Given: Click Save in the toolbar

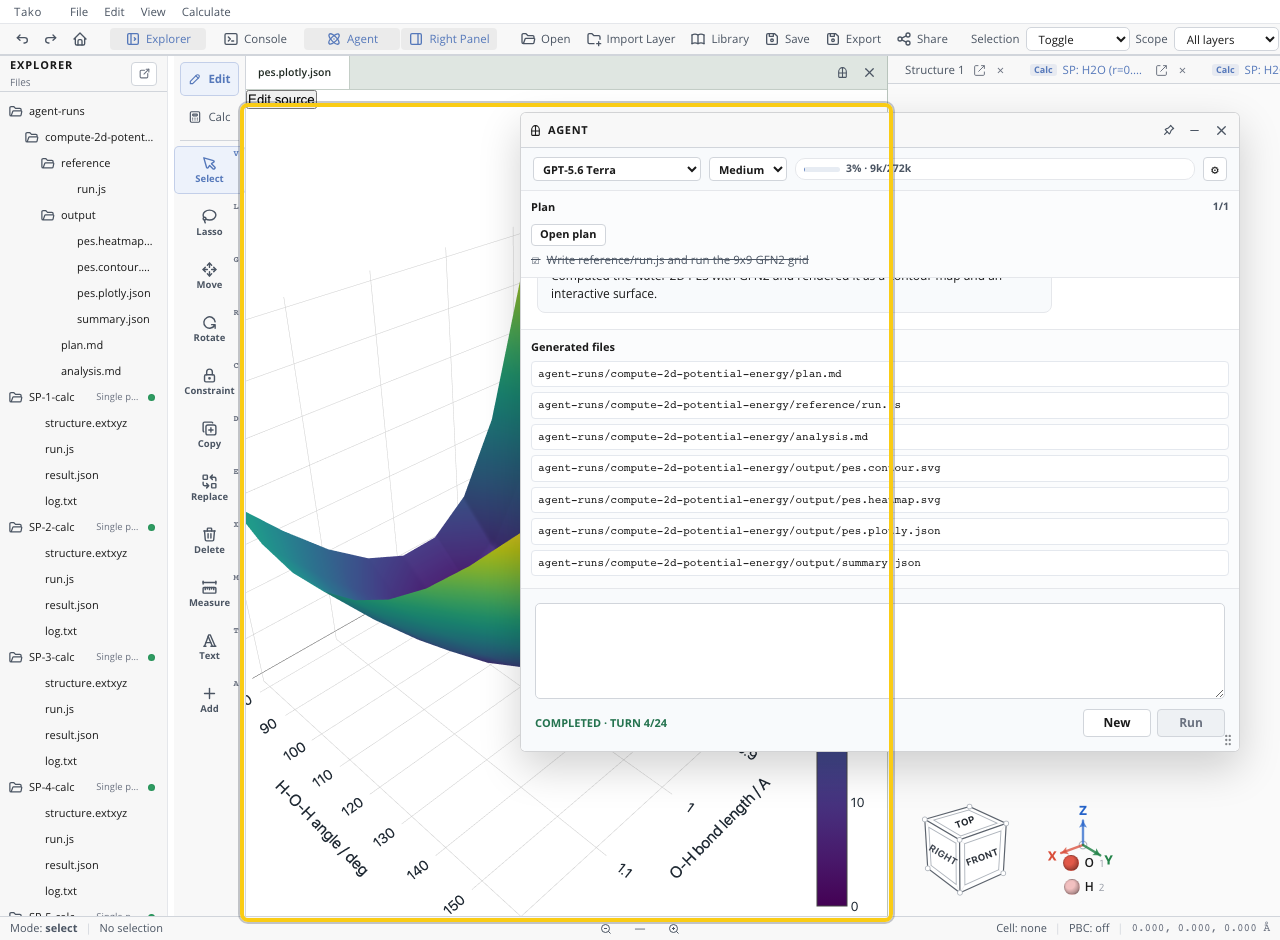Looking at the screenshot, I should 787,39.
